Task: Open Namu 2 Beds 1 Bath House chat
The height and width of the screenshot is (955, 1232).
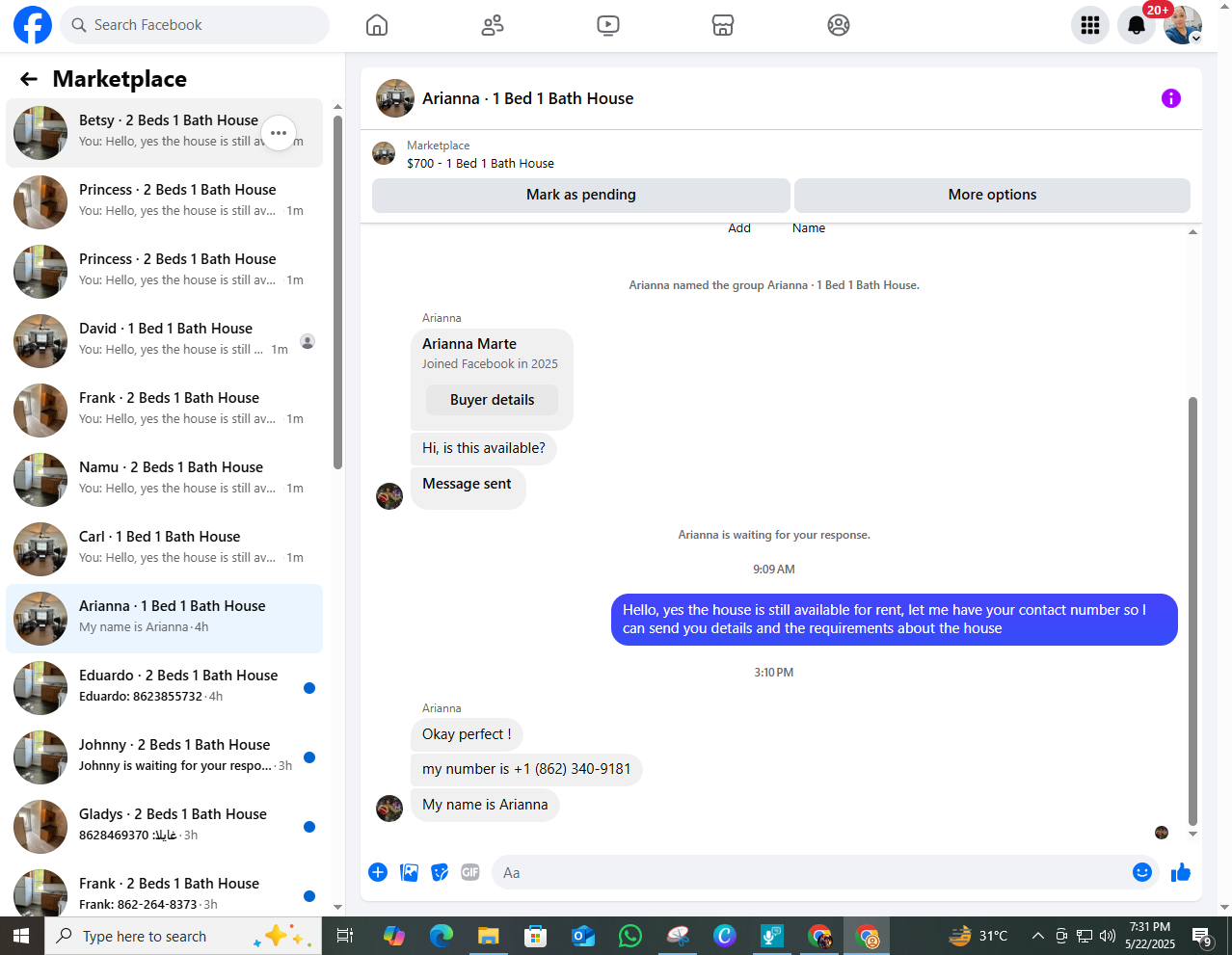Action: point(164,480)
